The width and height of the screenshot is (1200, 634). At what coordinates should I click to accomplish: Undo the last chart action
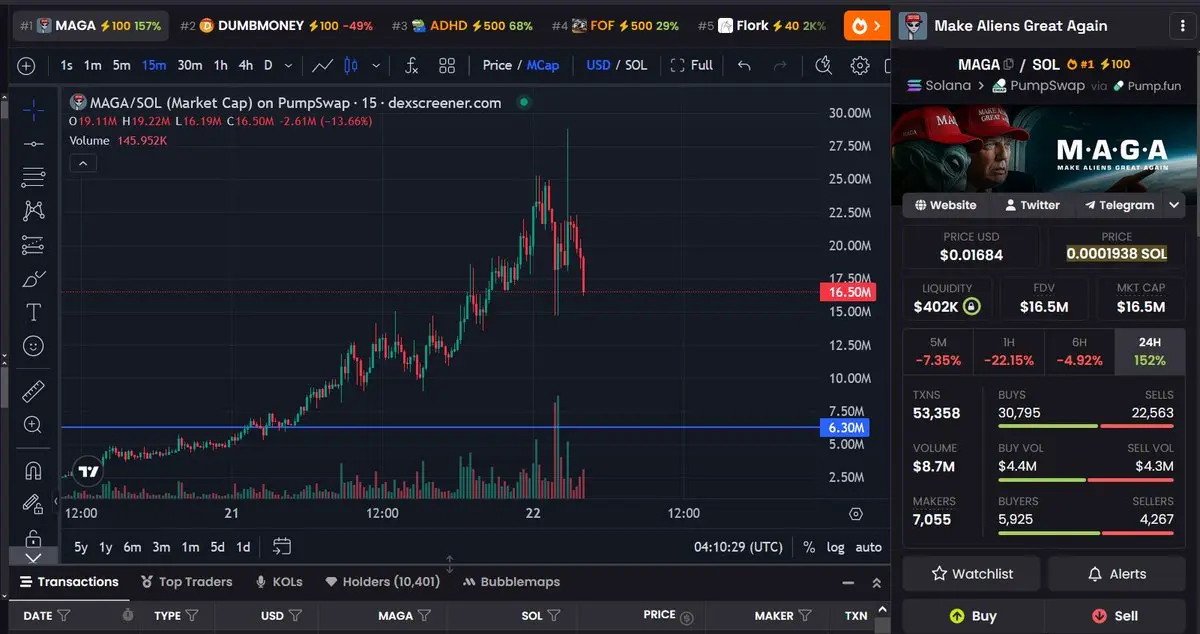pos(744,65)
